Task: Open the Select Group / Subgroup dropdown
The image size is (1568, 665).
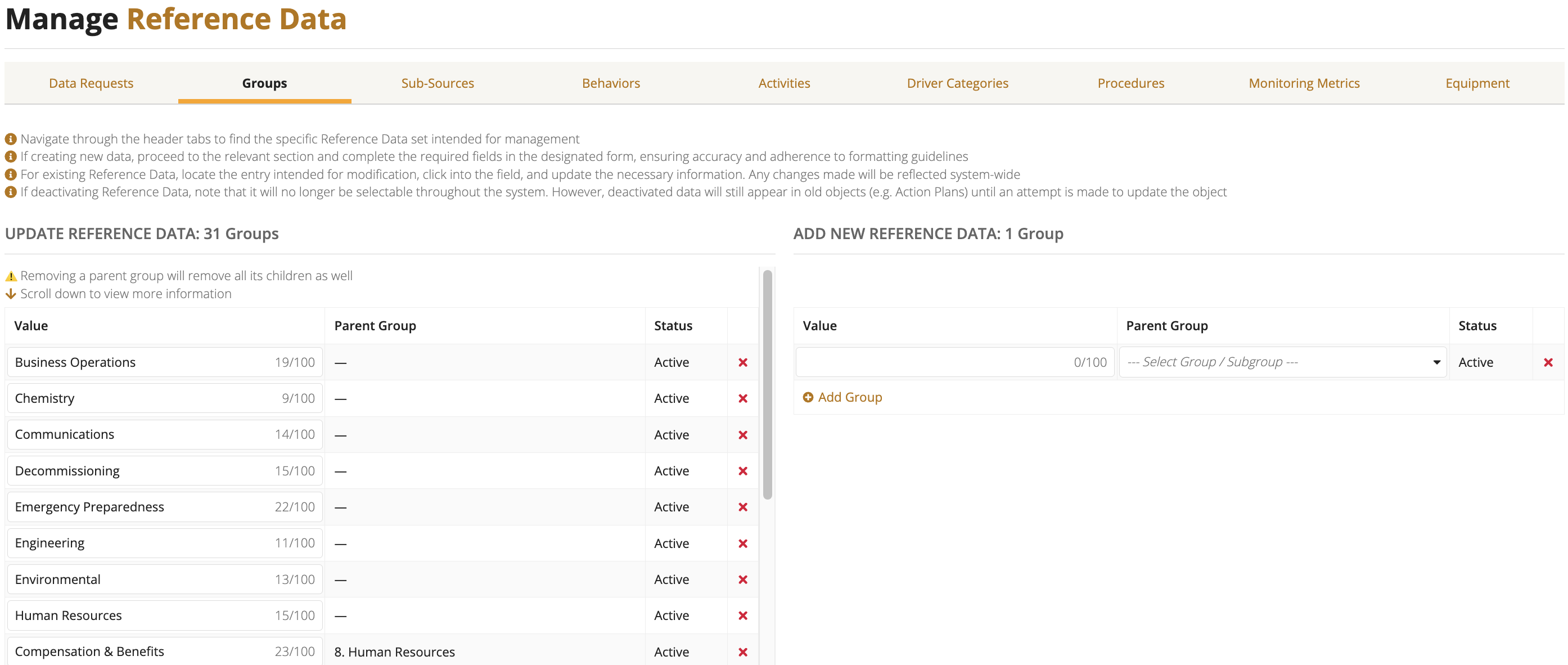Action: tap(1282, 362)
